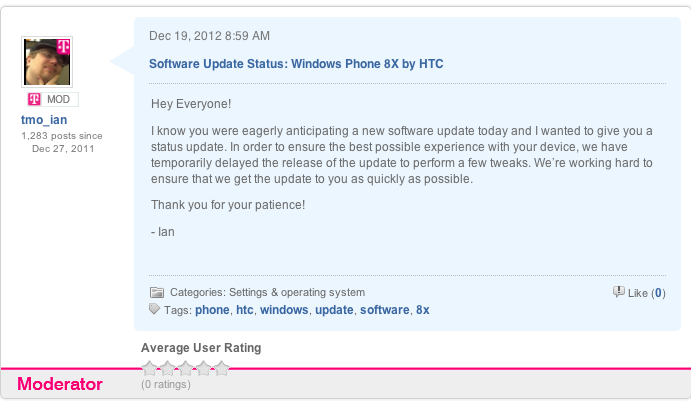Viewport: 691px width, 403px height.
Task: Rate the post four stars
Action: click(203, 368)
